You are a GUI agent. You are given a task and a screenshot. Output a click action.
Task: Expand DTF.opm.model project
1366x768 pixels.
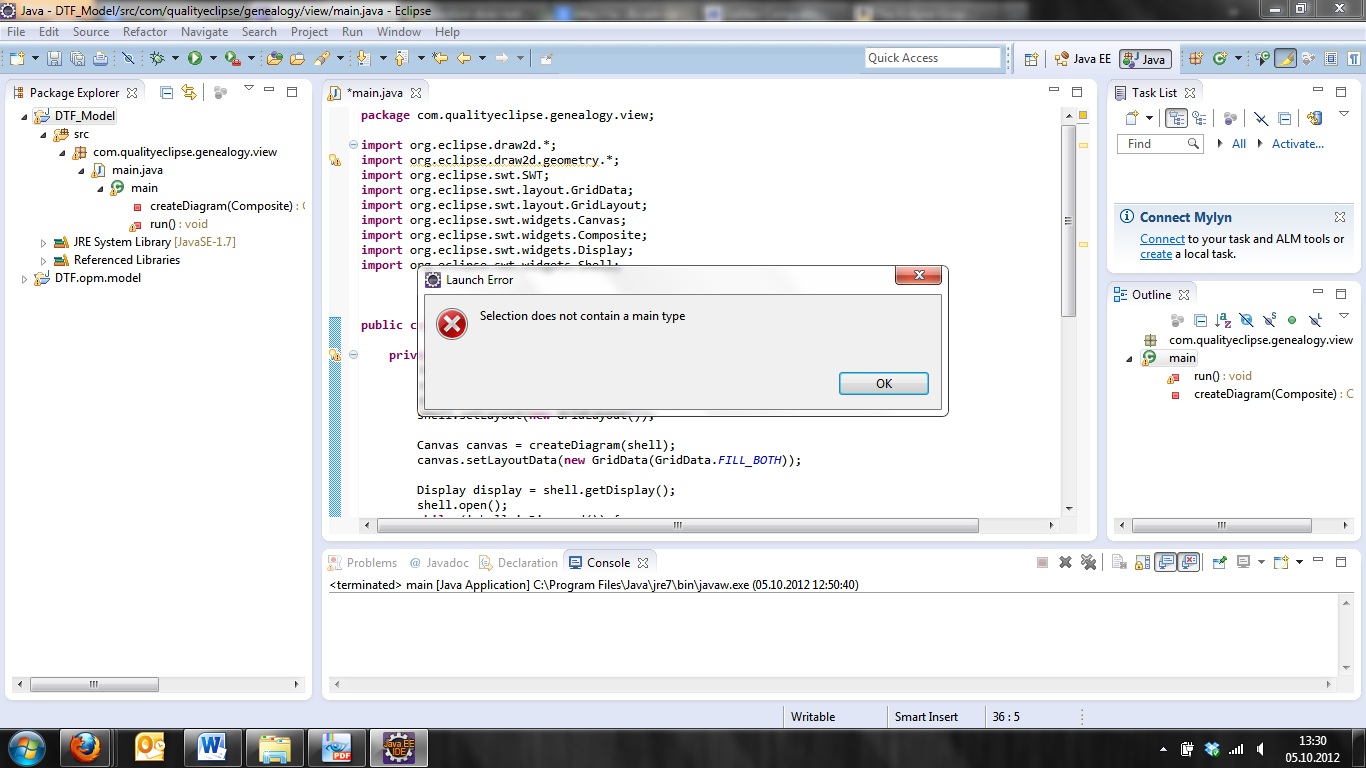25,278
